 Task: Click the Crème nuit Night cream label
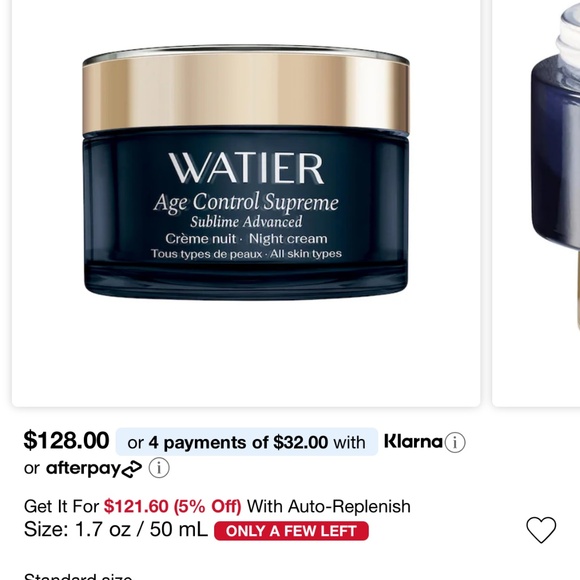coord(246,239)
